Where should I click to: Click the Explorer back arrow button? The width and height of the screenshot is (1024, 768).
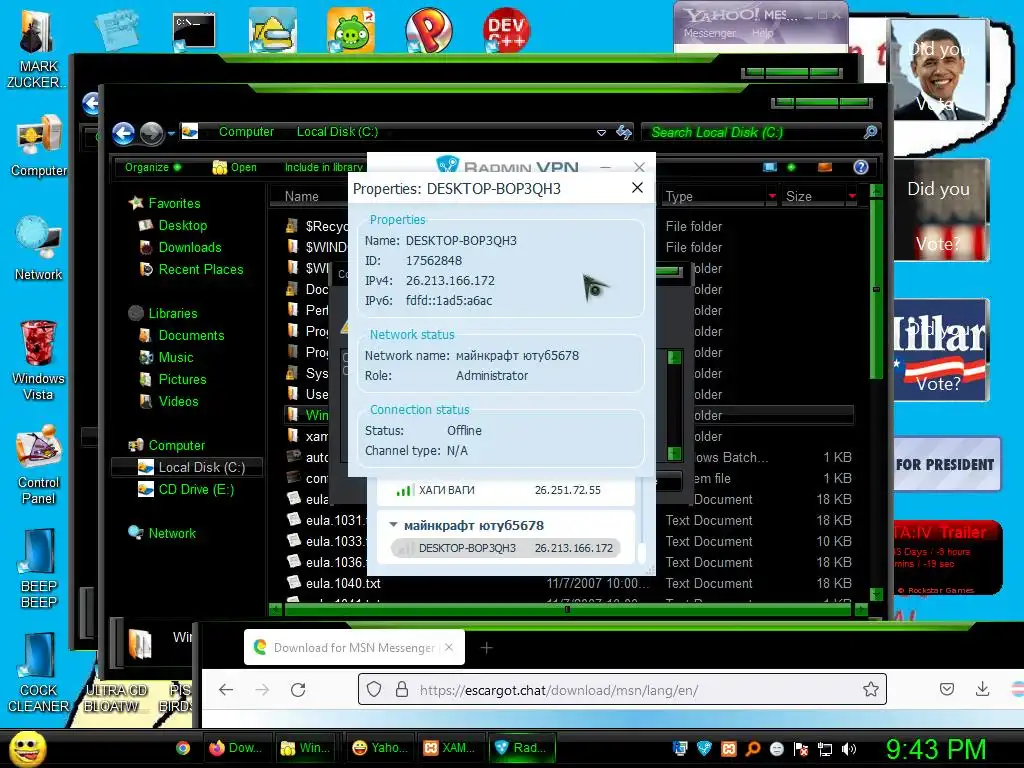pyautogui.click(x=123, y=133)
